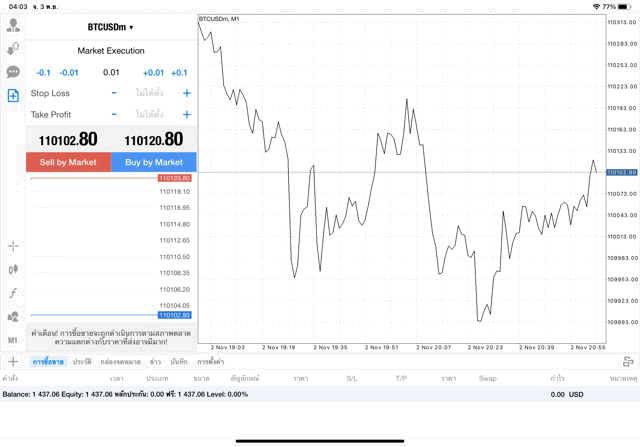
Task: Switch to the ข่าว (News) tab
Action: pyautogui.click(x=155, y=361)
